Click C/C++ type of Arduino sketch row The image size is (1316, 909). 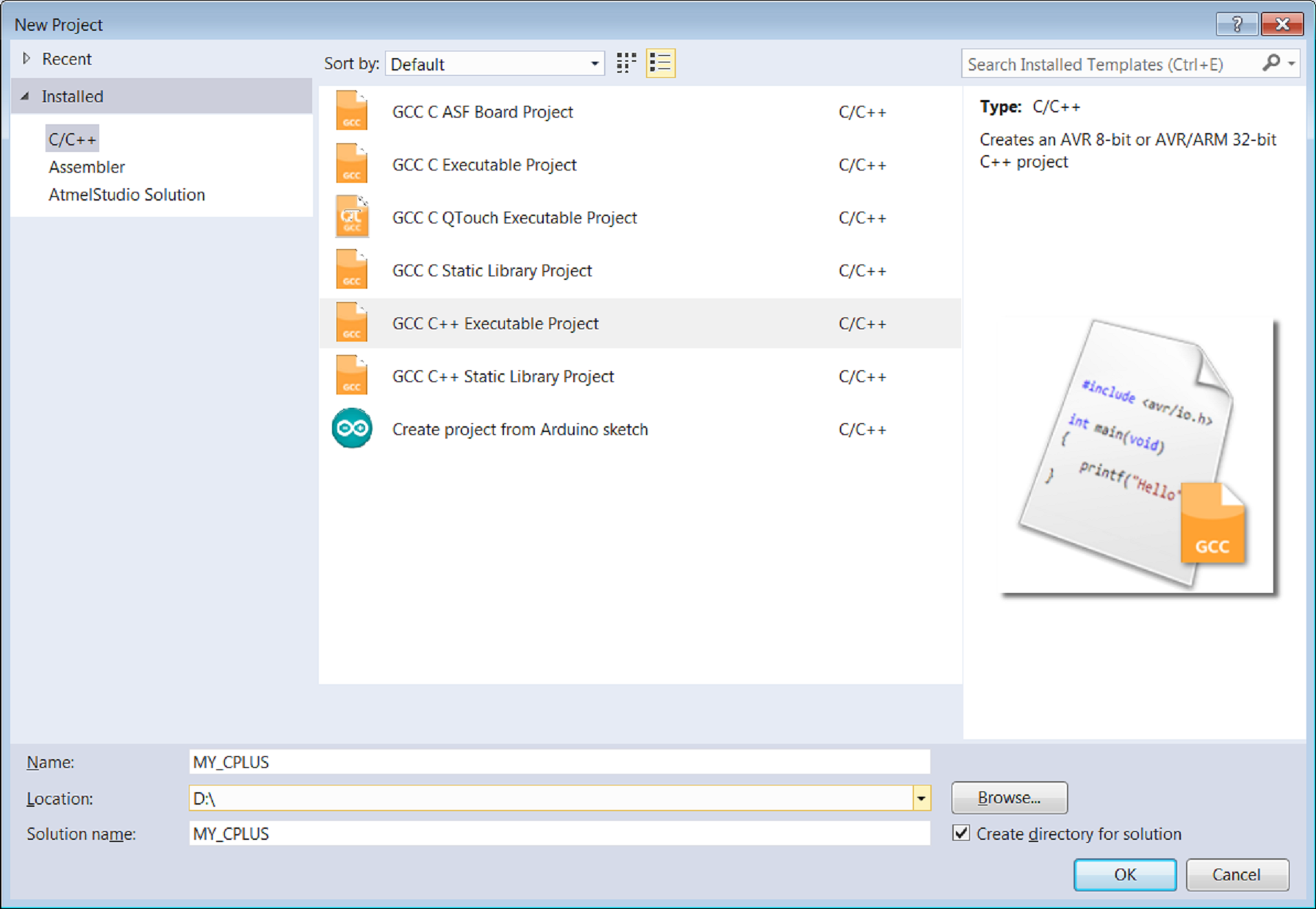pos(862,429)
